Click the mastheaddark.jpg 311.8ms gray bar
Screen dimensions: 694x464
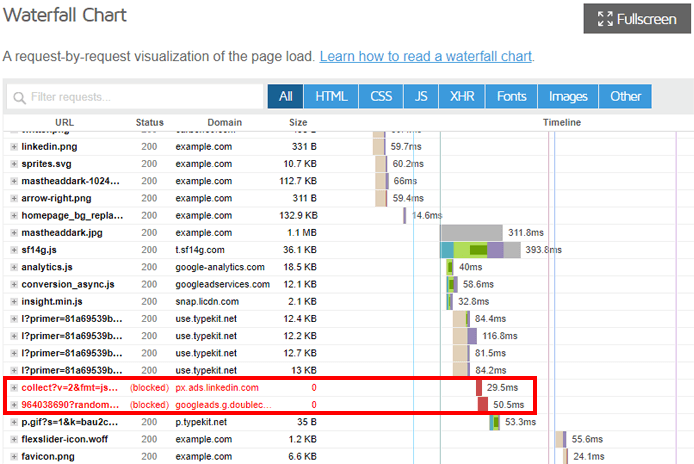471,233
